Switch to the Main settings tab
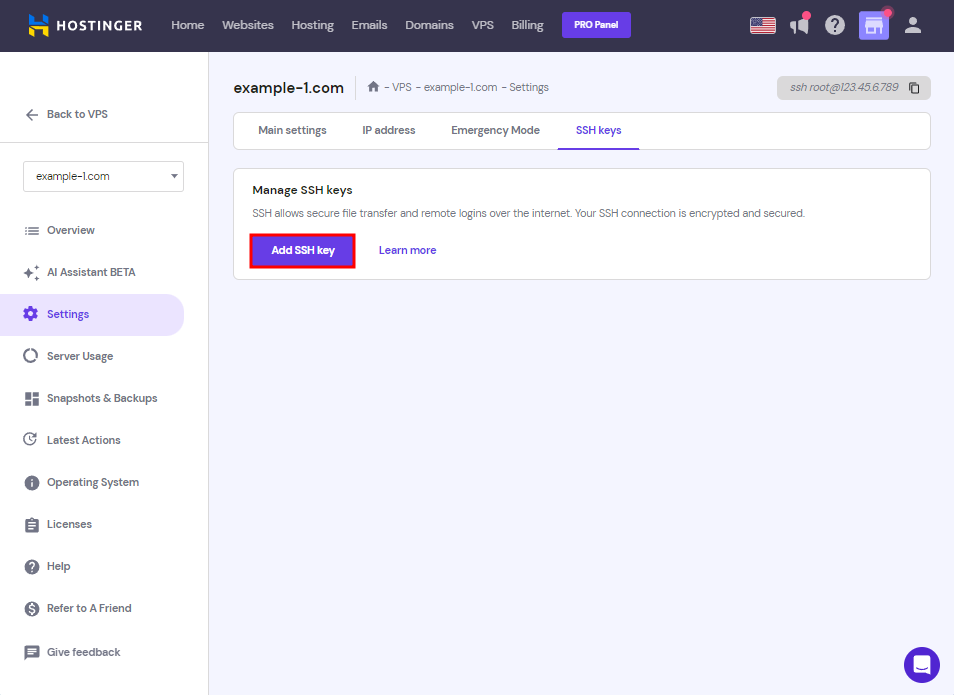Viewport: 954px width, 695px height. tap(292, 130)
